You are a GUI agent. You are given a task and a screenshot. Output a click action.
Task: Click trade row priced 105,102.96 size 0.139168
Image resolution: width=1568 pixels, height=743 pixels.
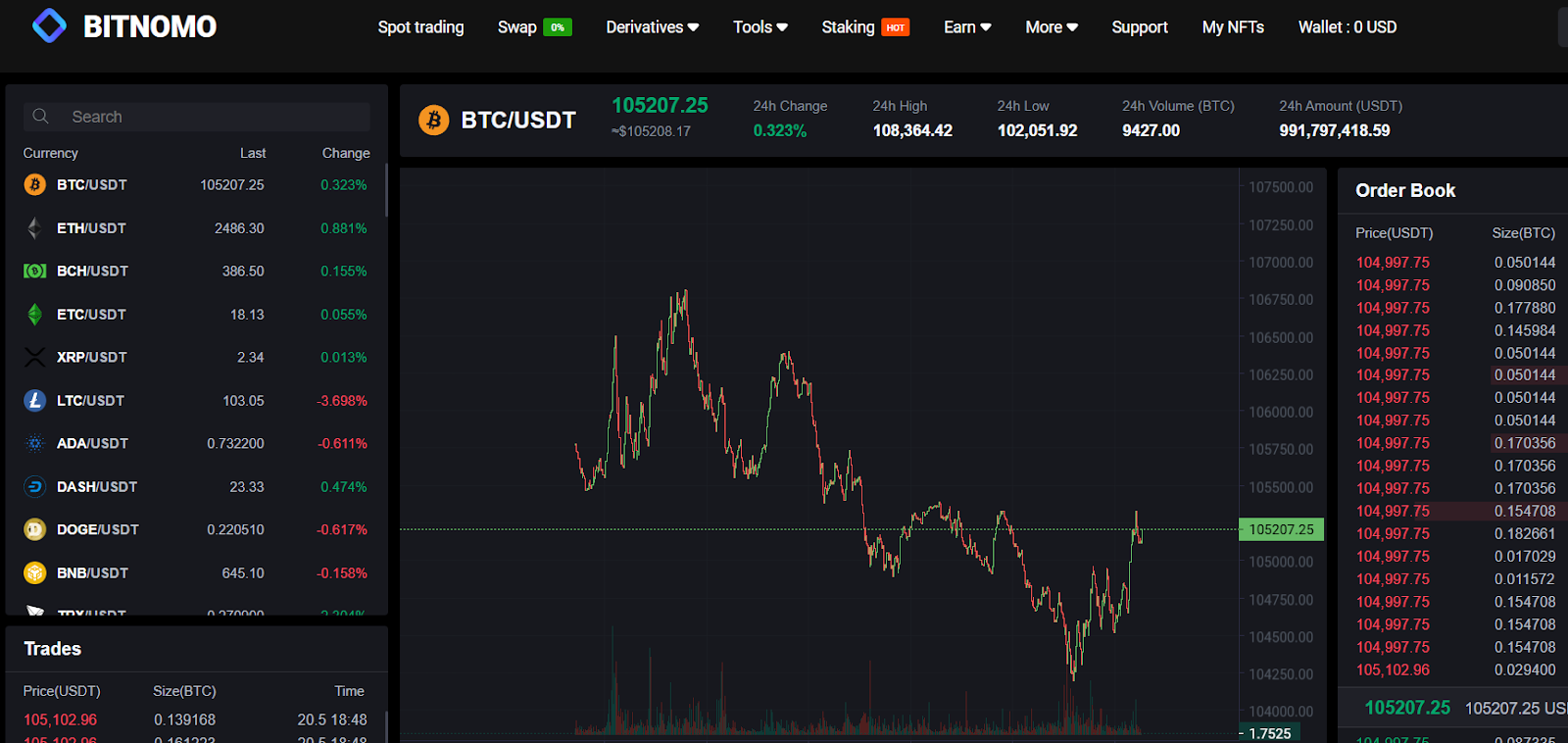point(196,719)
